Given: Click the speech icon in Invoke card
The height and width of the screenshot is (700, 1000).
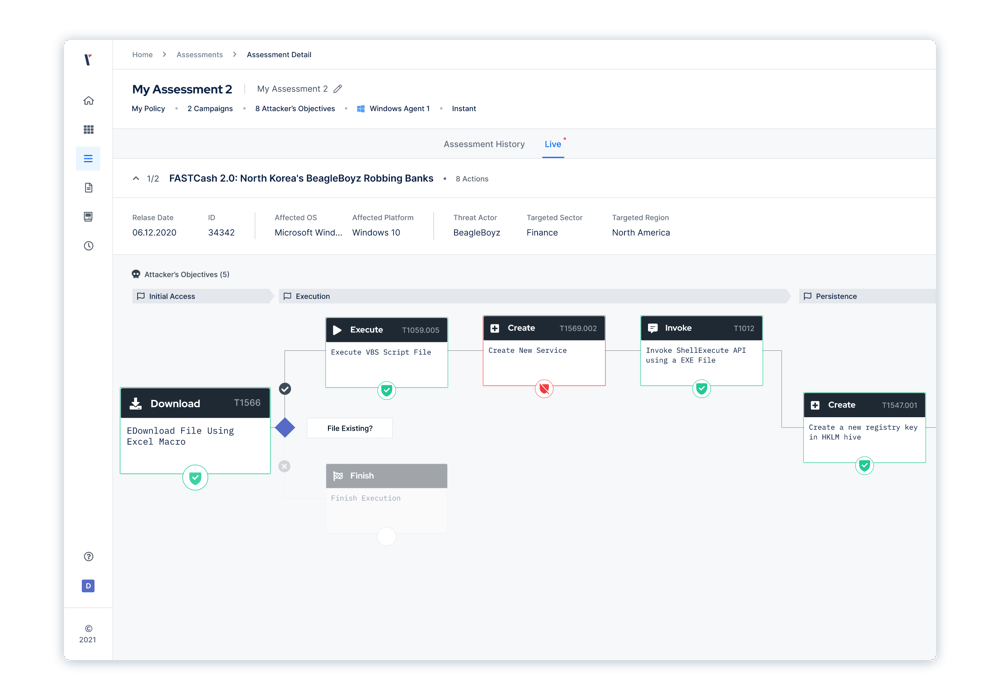Looking at the screenshot, I should click(x=652, y=328).
